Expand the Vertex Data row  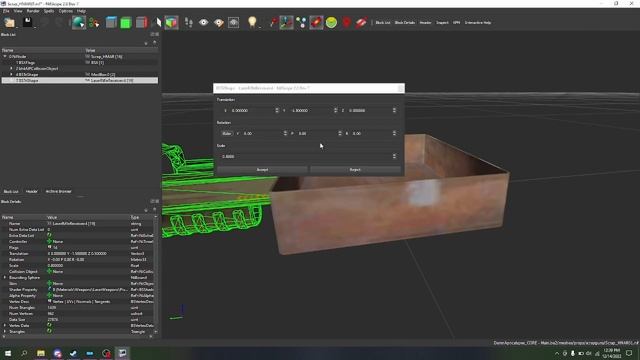click(5, 325)
